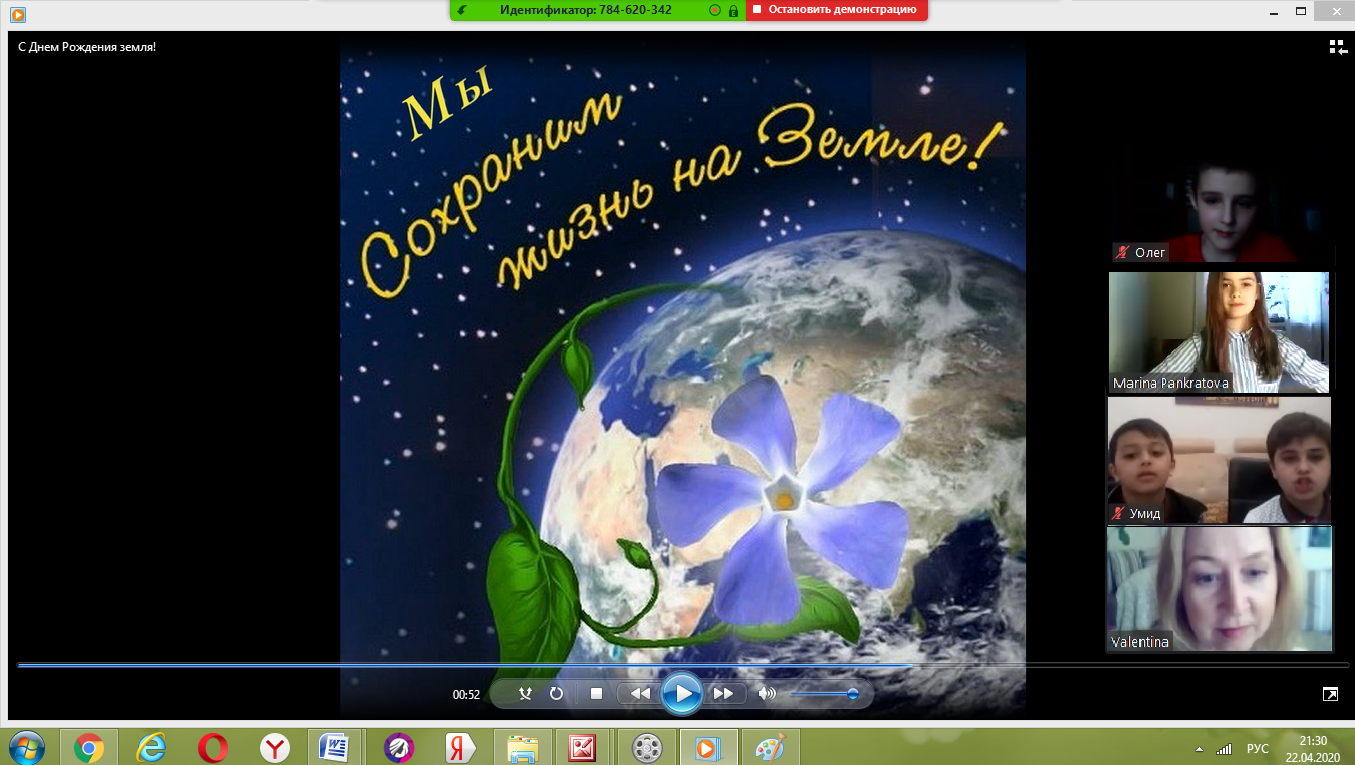Switch to library view icon

point(1338,46)
